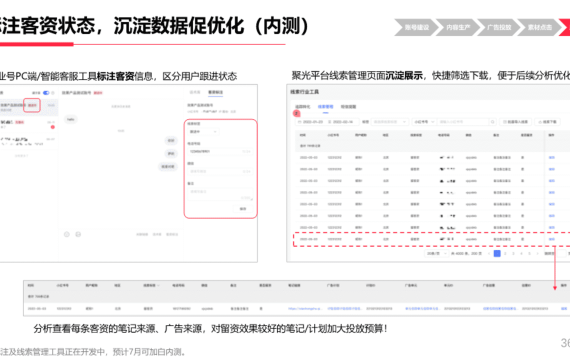Expand the lead status dropdown in the annotation form

tap(203, 132)
